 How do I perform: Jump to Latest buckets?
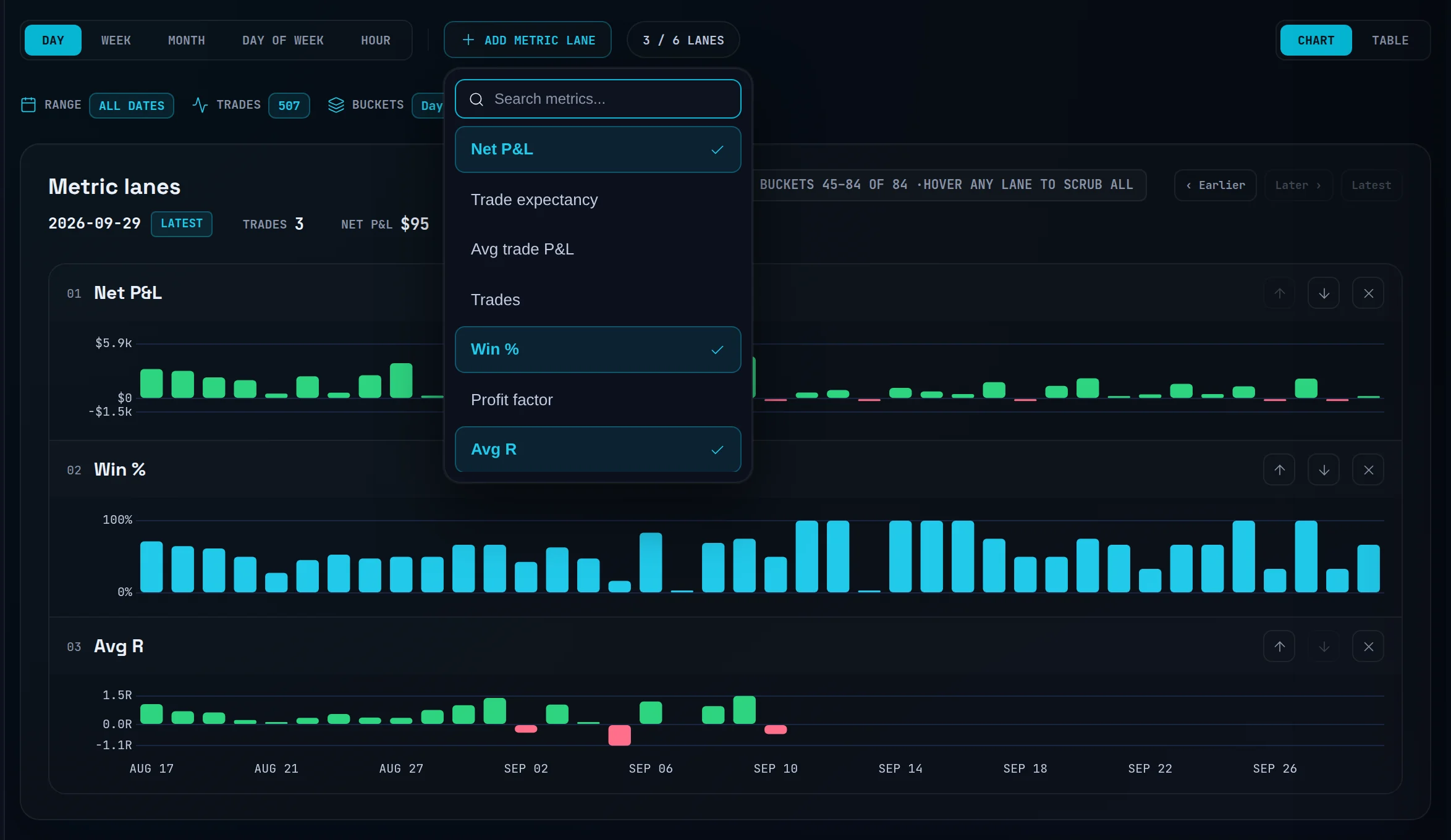point(1371,185)
